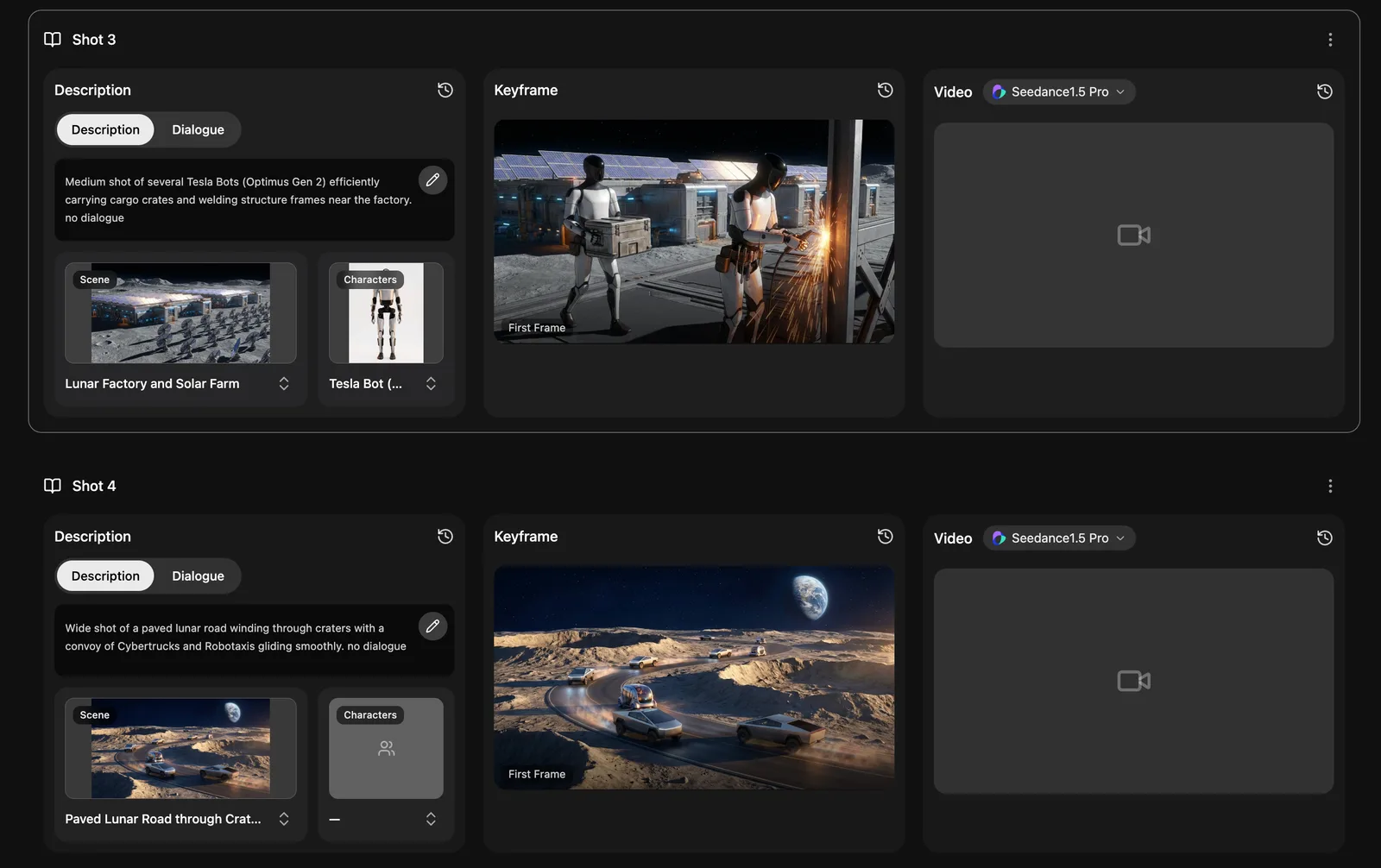
Task: Expand Tesla Bot character selector
Action: [x=431, y=383]
